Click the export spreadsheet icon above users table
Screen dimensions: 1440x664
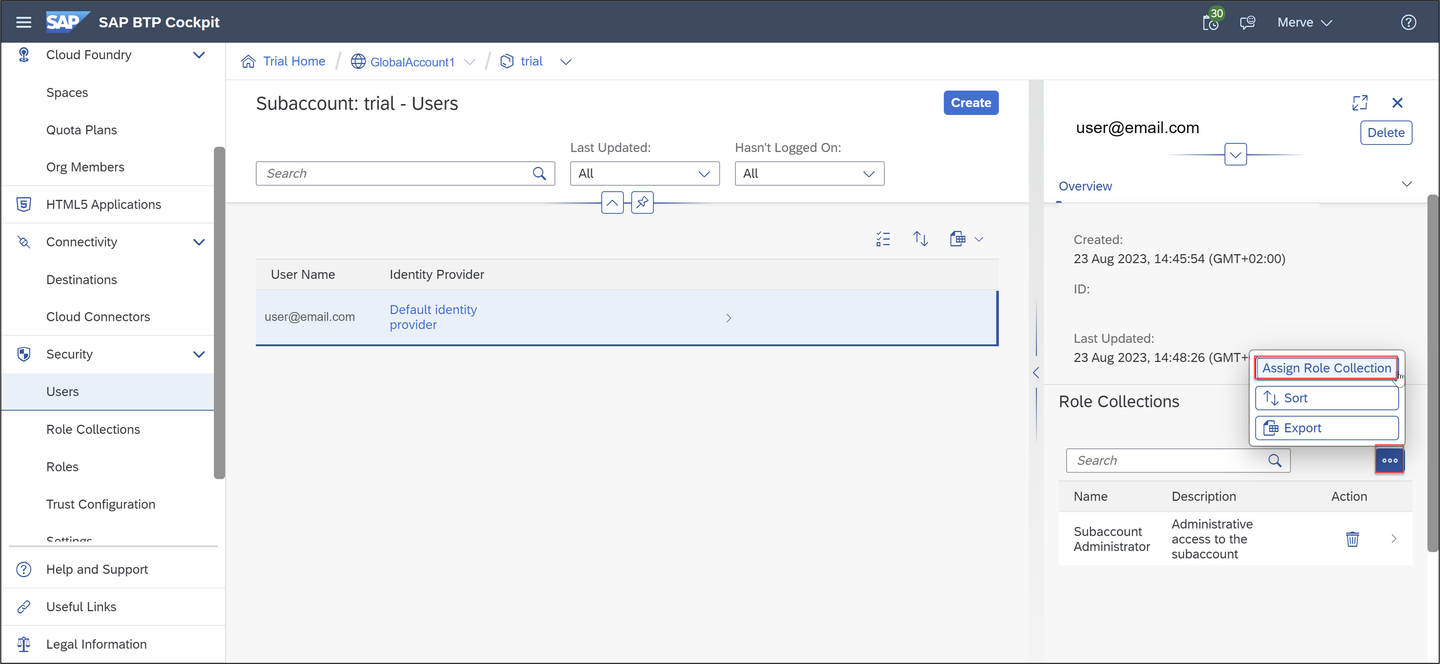pos(958,239)
